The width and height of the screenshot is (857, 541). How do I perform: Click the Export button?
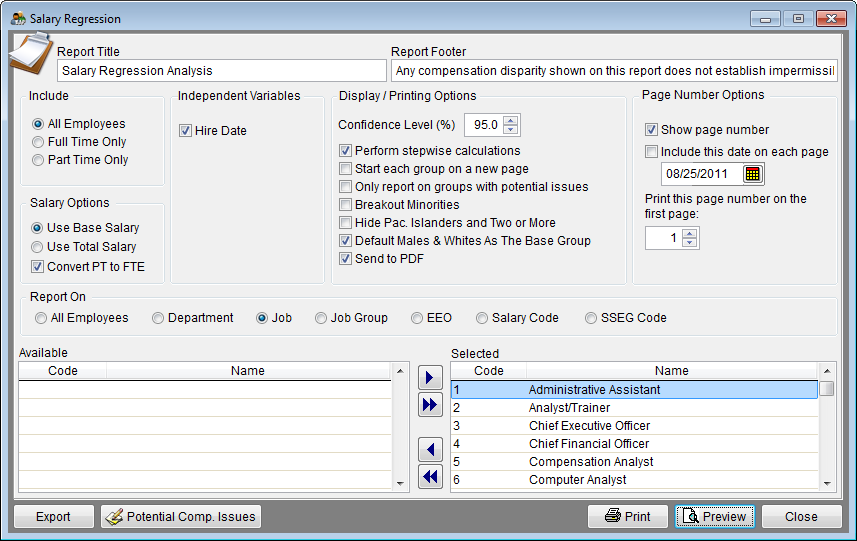click(54, 516)
